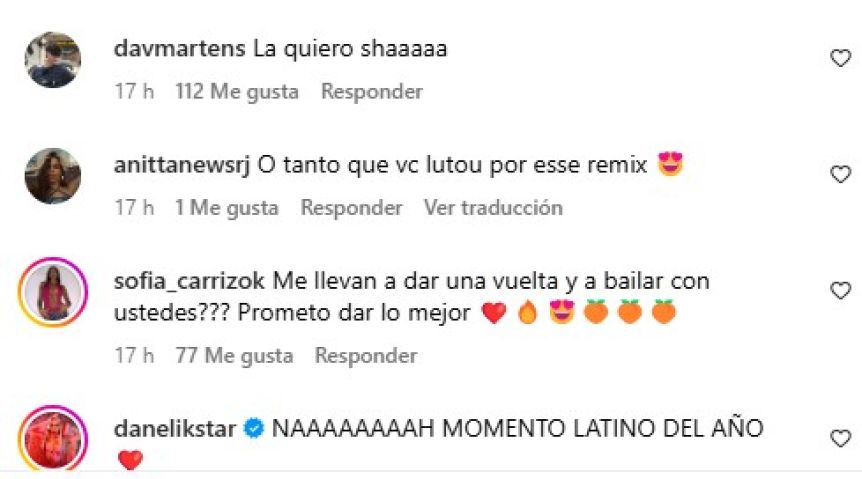
Task: Like sofia_carrizok's comment with the heart icon
Action: pos(840,290)
